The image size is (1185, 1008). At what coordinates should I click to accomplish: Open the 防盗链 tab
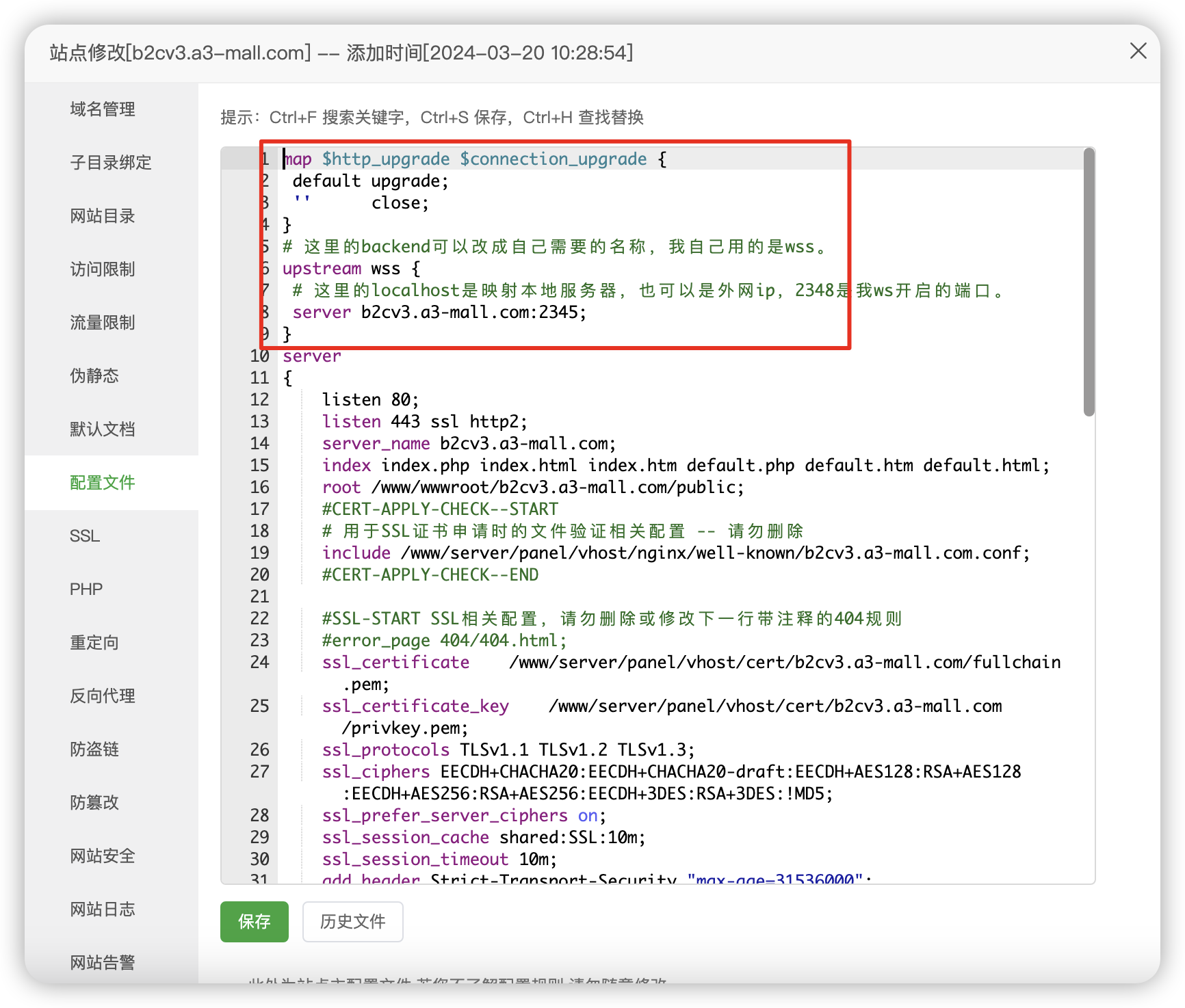tap(94, 749)
